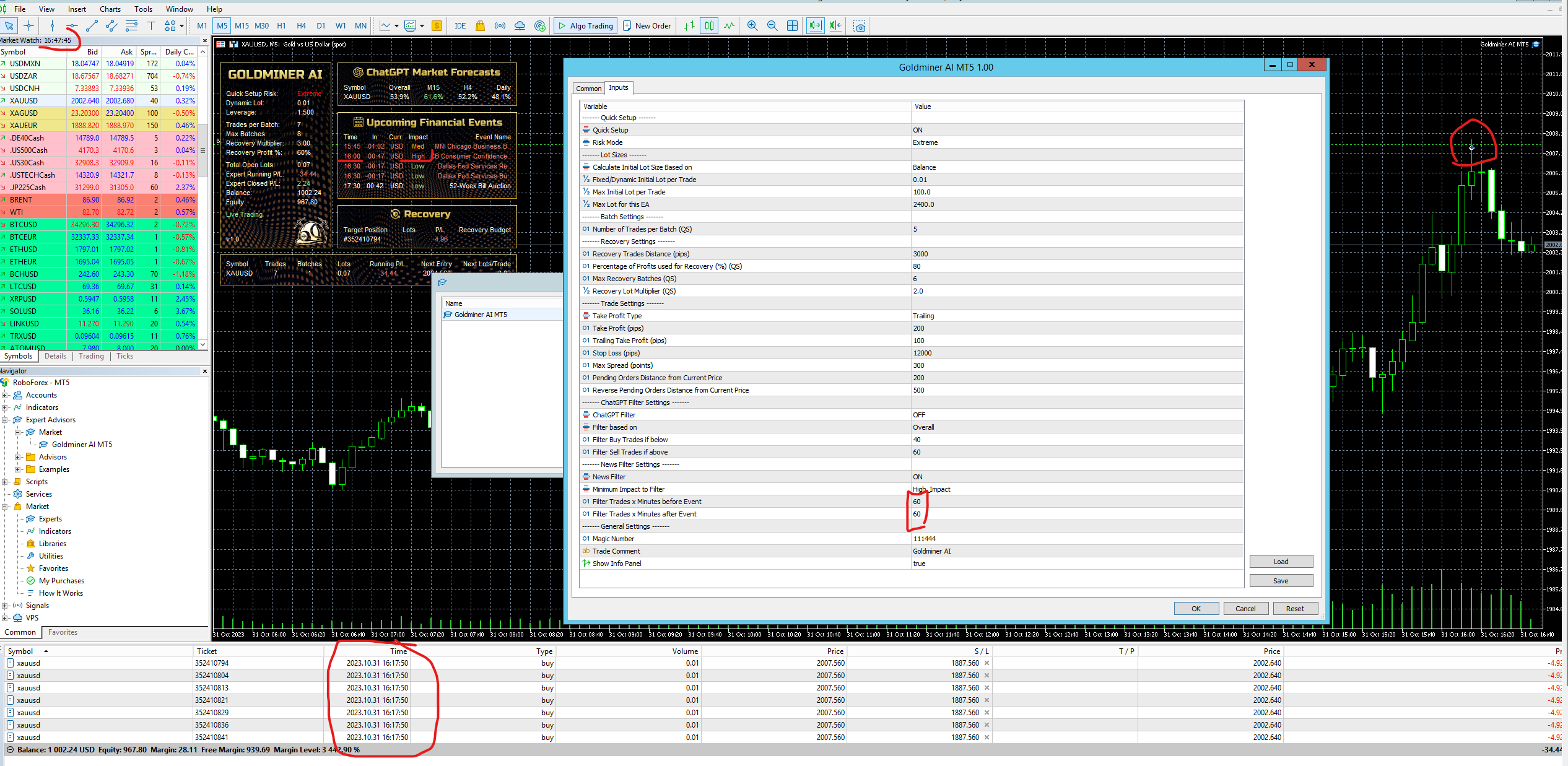Viewport: 1568px width, 766px height.
Task: Switch chart to candlestick view
Action: coord(709,26)
